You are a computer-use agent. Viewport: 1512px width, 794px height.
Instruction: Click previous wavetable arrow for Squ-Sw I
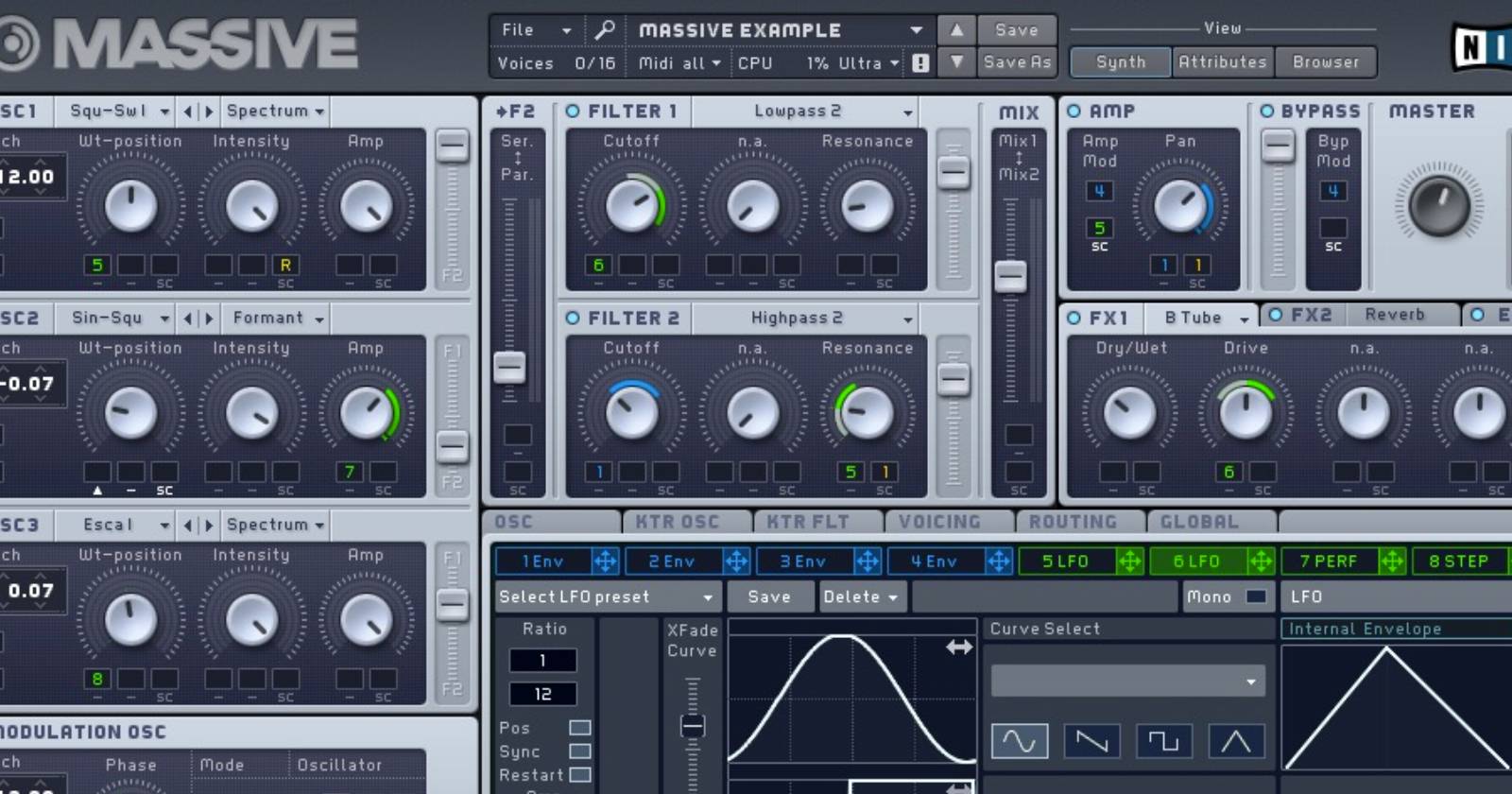[x=188, y=112]
